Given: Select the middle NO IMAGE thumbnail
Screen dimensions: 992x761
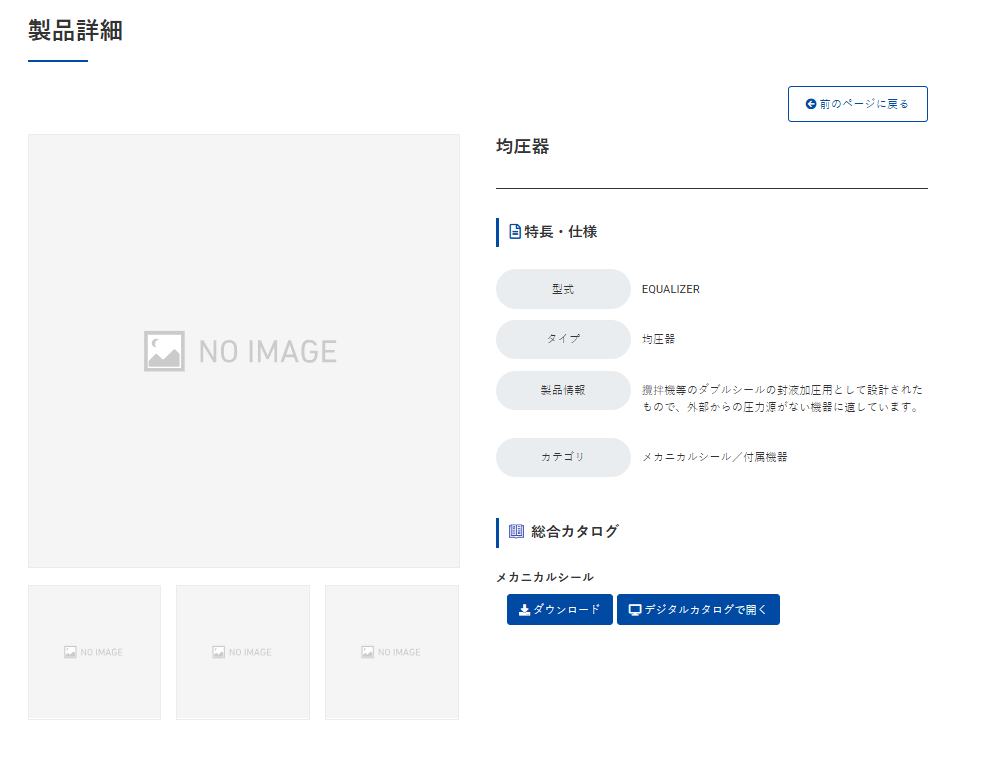Looking at the screenshot, I should point(243,652).
